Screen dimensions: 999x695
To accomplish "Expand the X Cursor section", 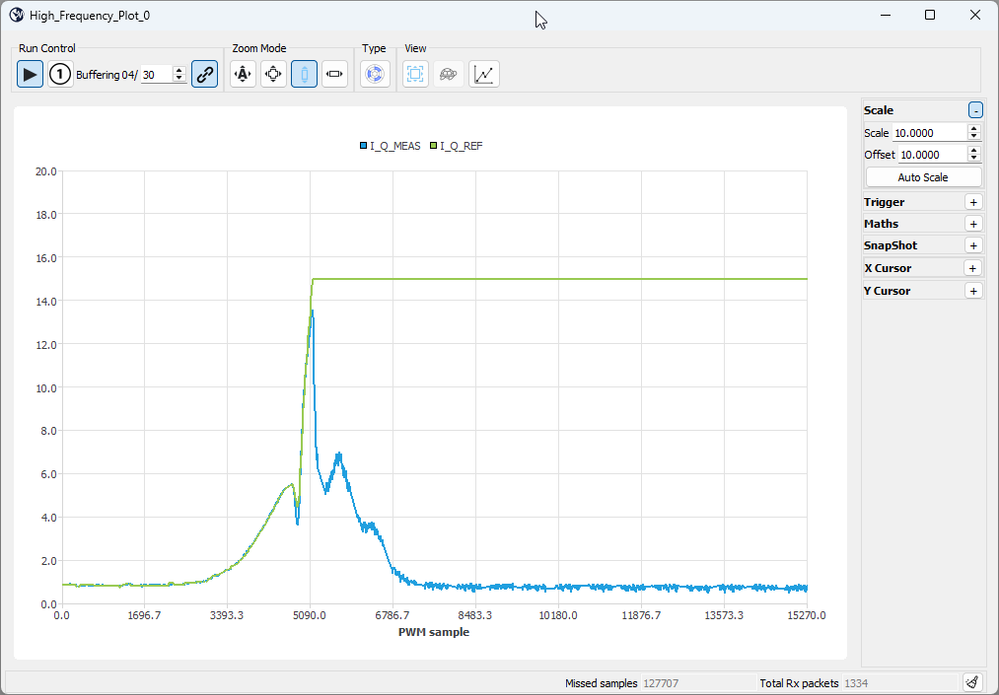I will tap(974, 268).
